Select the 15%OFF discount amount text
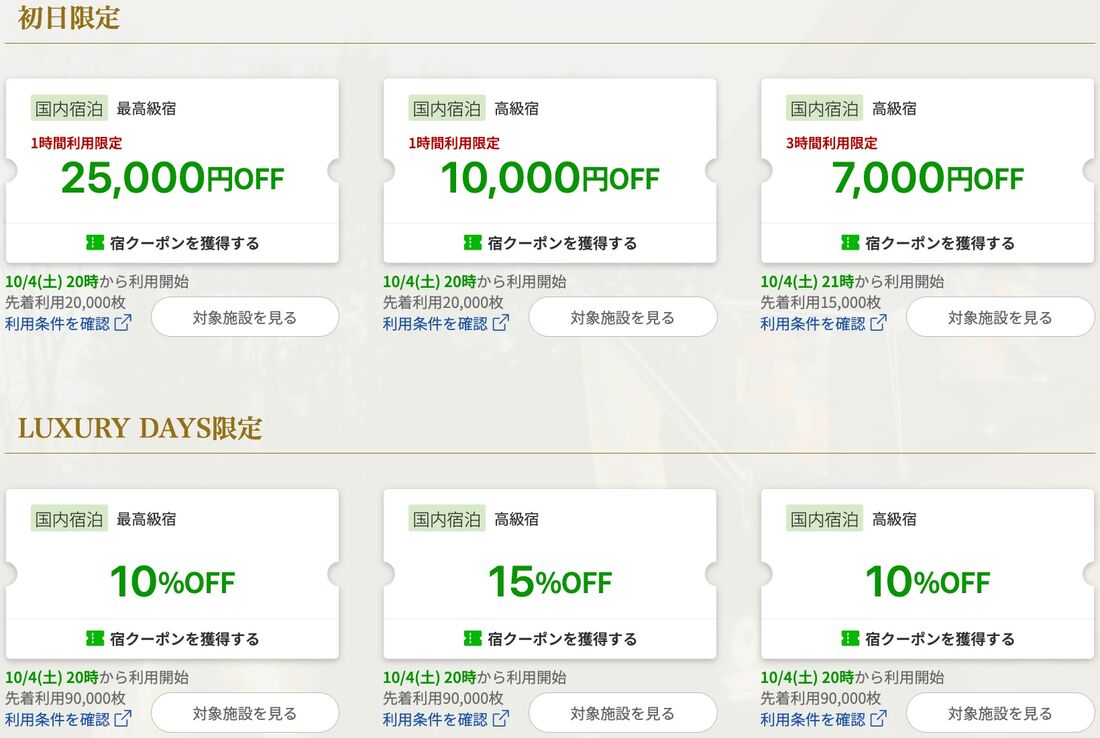 tap(549, 582)
